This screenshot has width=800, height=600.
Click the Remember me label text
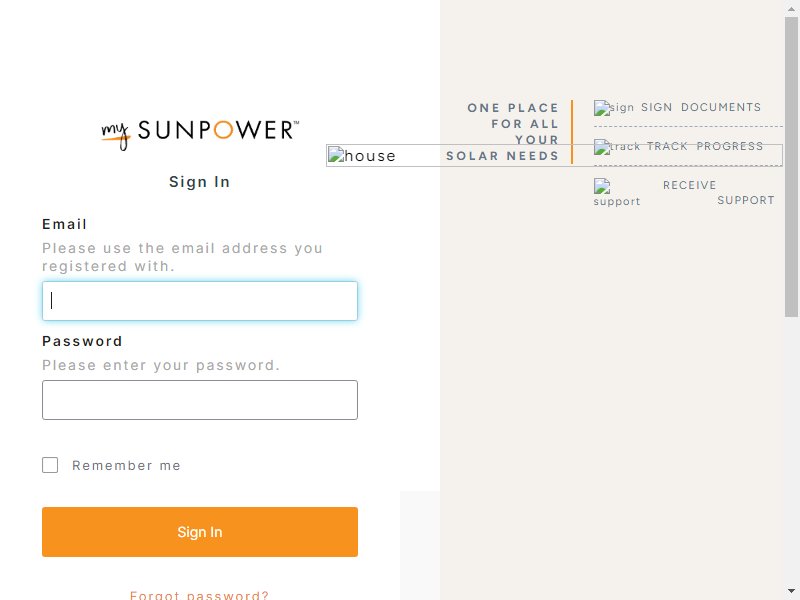(x=126, y=465)
